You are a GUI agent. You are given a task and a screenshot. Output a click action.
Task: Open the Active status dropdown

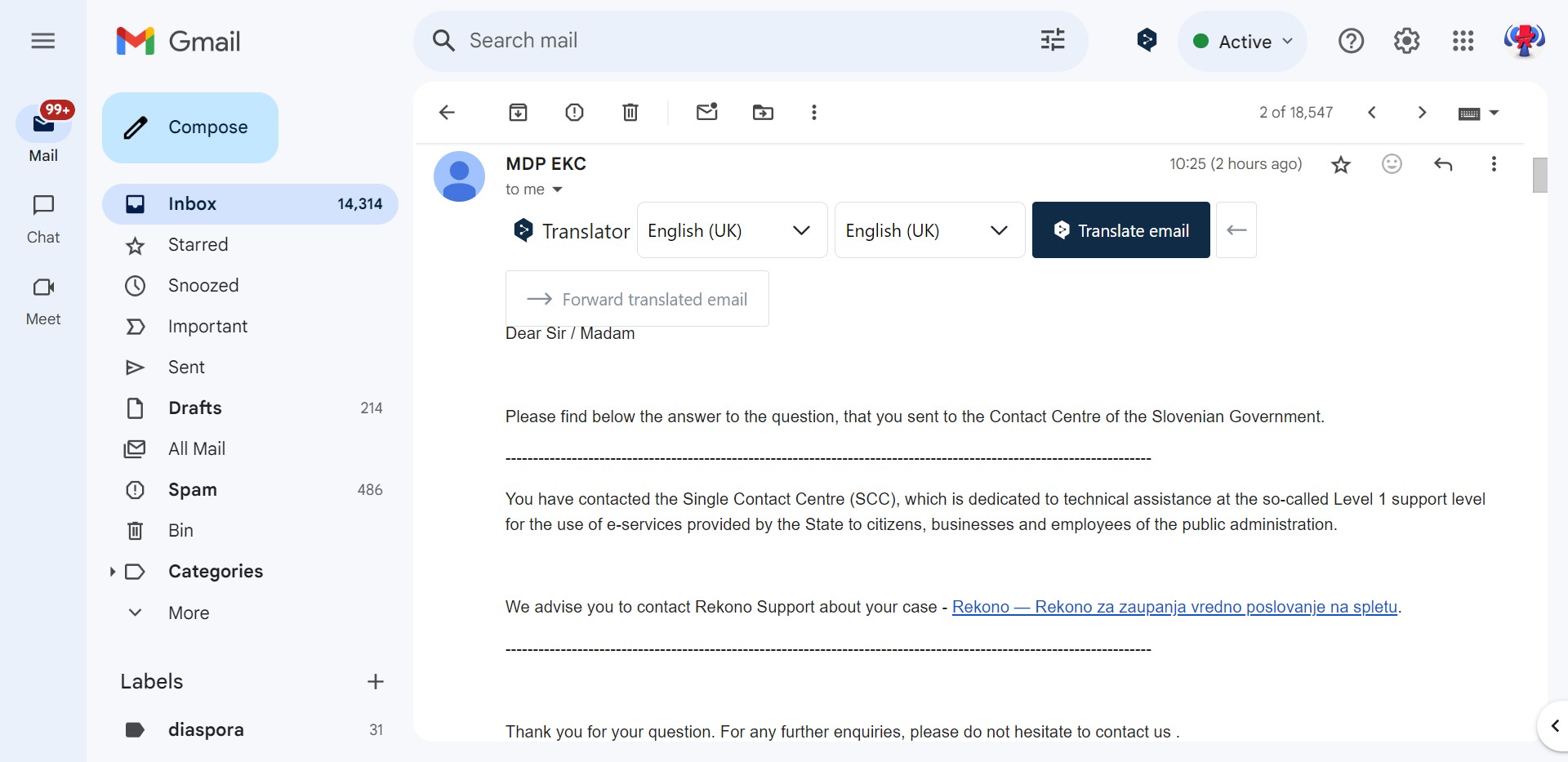1242,42
